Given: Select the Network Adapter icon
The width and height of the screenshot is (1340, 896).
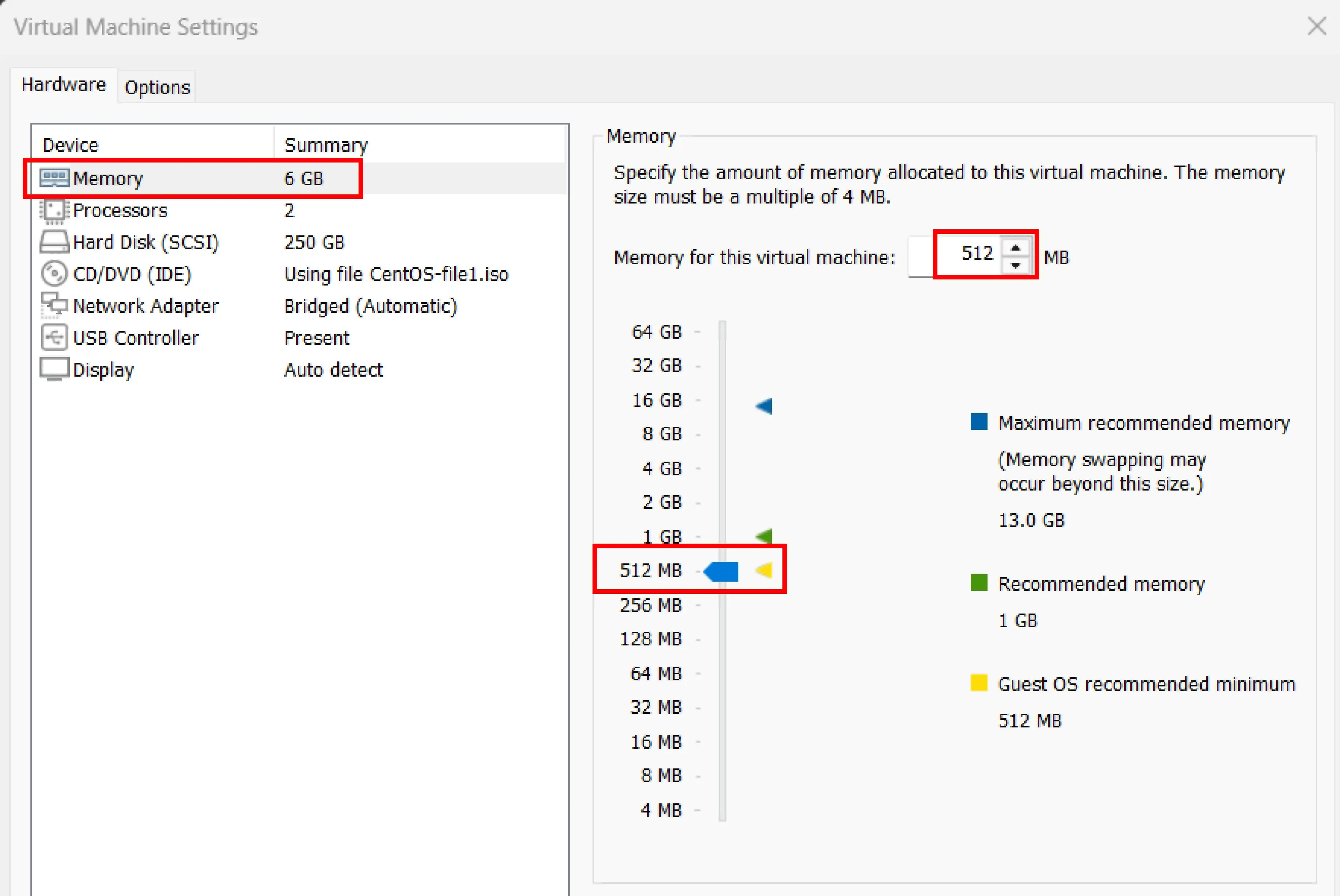Looking at the screenshot, I should [x=54, y=306].
